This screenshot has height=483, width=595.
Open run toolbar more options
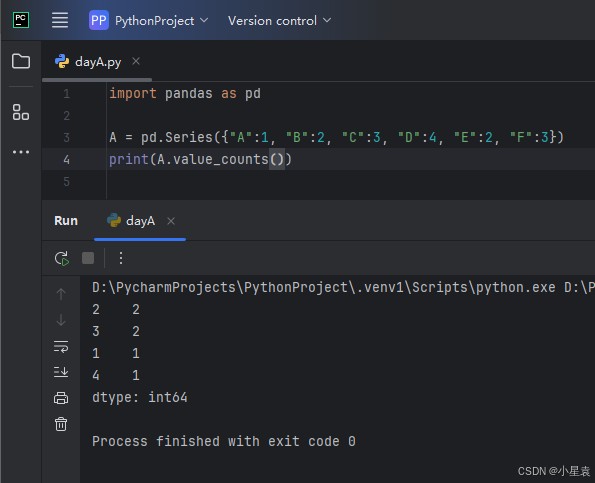(x=121, y=258)
